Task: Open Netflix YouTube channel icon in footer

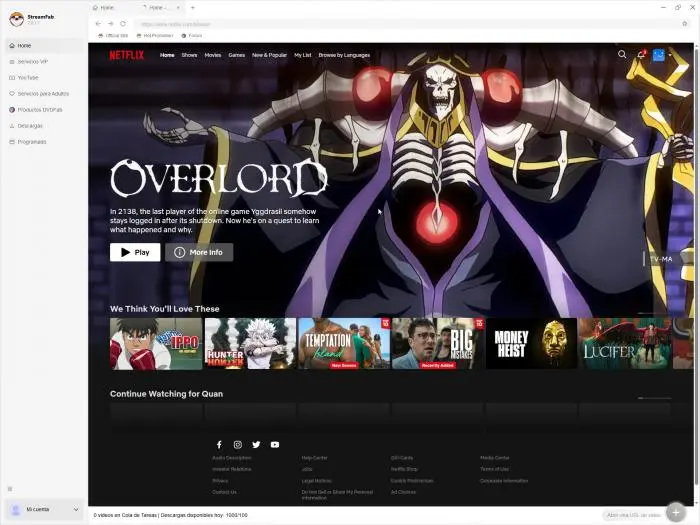Action: click(275, 445)
